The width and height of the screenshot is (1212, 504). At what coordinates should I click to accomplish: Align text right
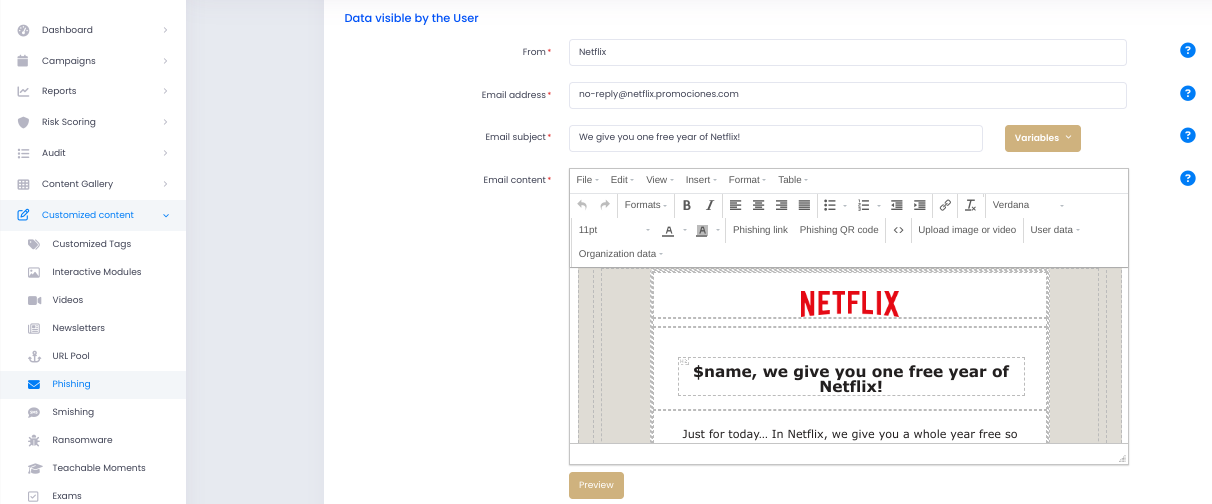tap(781, 205)
